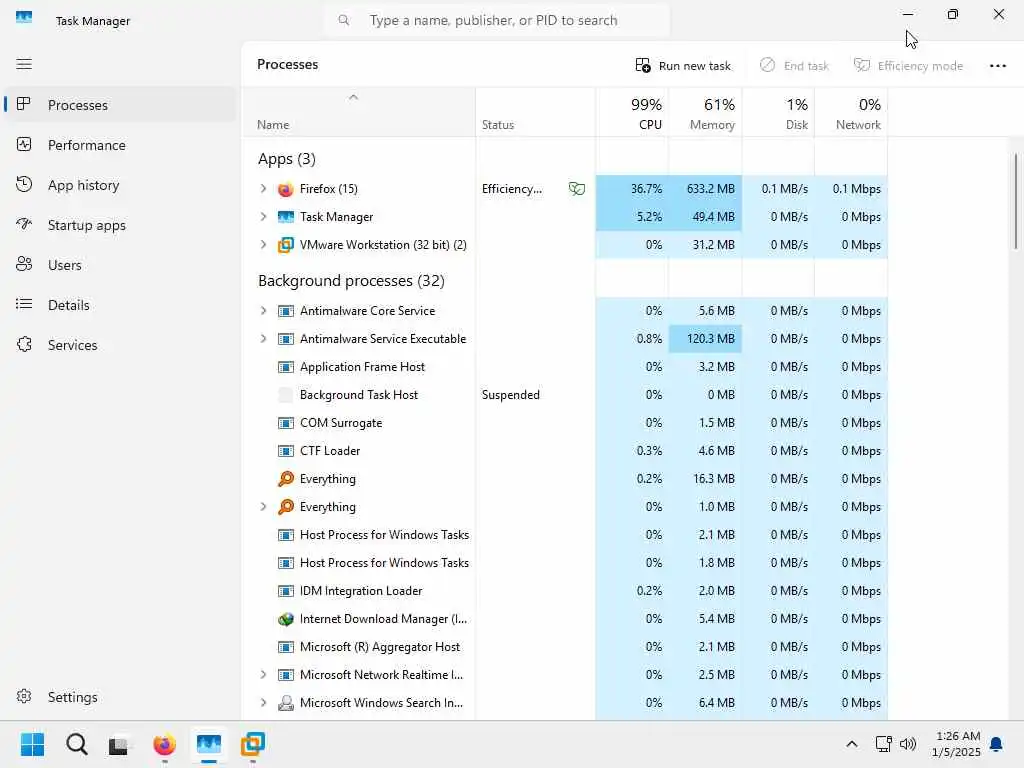Select the IDM Integration Loader row

click(x=566, y=590)
